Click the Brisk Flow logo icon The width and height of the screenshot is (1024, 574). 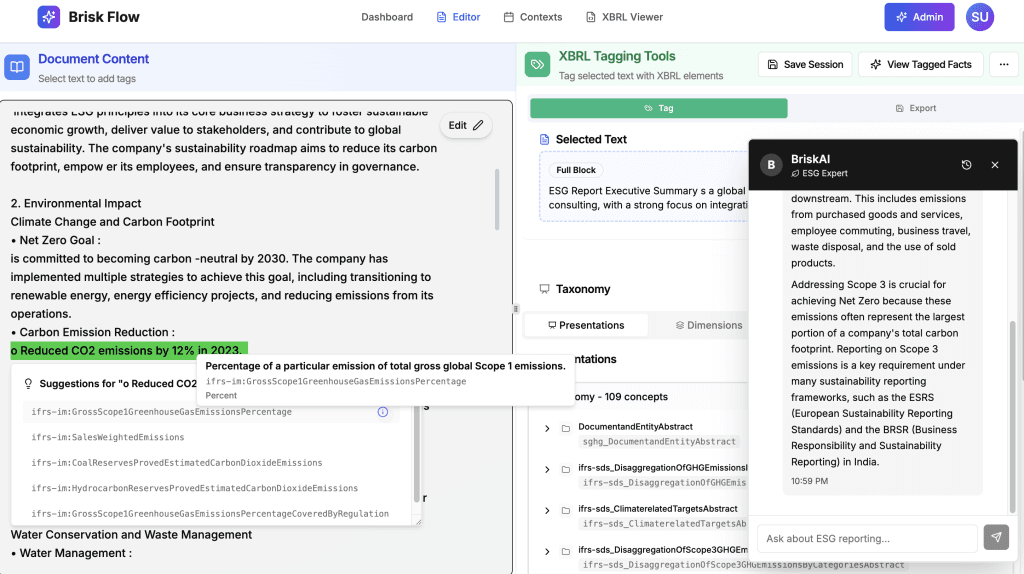click(x=49, y=17)
